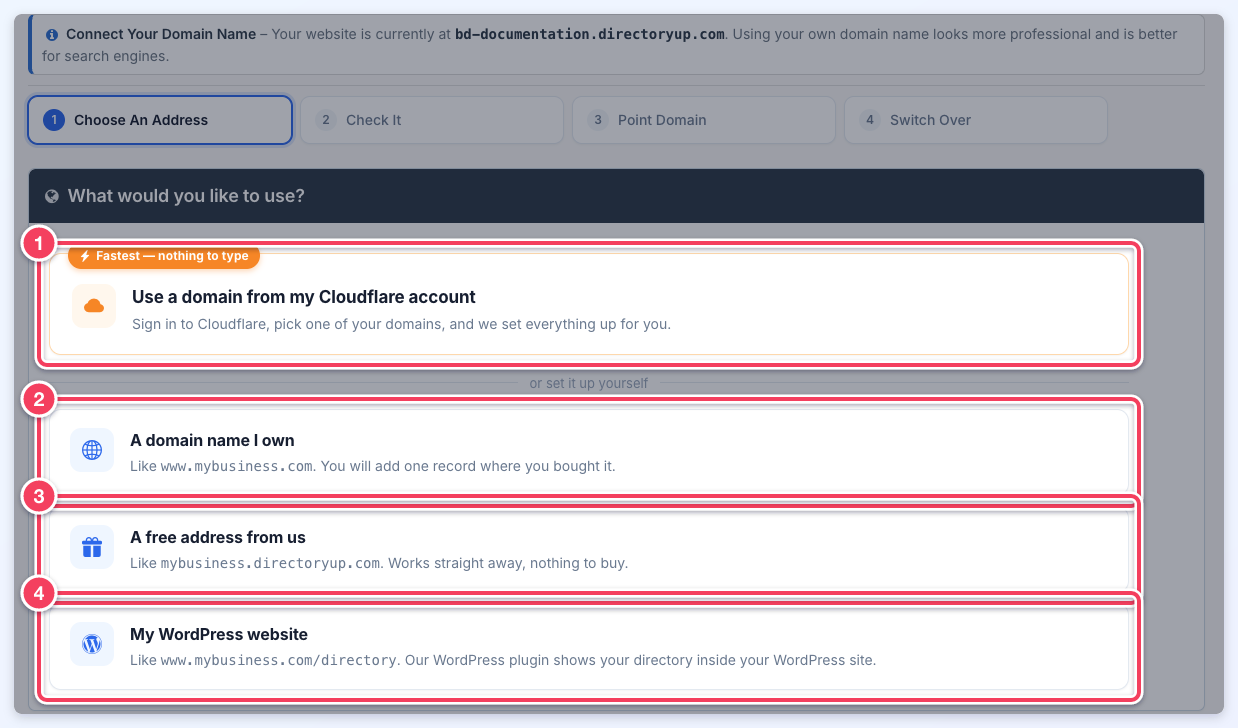Click the Fastest — nothing to type badge
Screen dimensions: 1238x728
[164, 256]
